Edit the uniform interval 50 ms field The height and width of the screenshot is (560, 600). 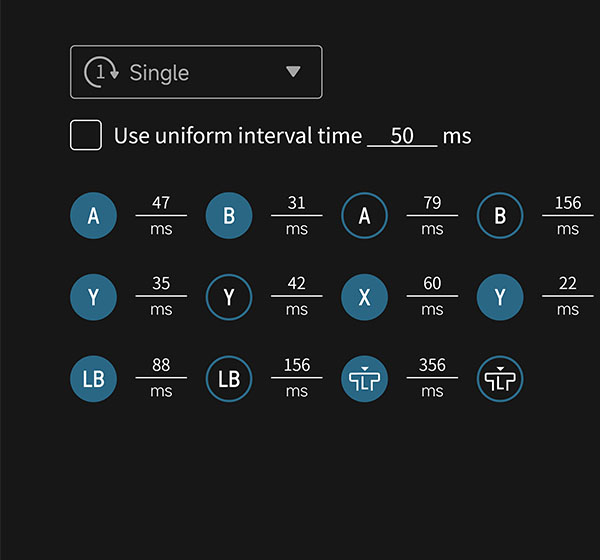[402, 136]
